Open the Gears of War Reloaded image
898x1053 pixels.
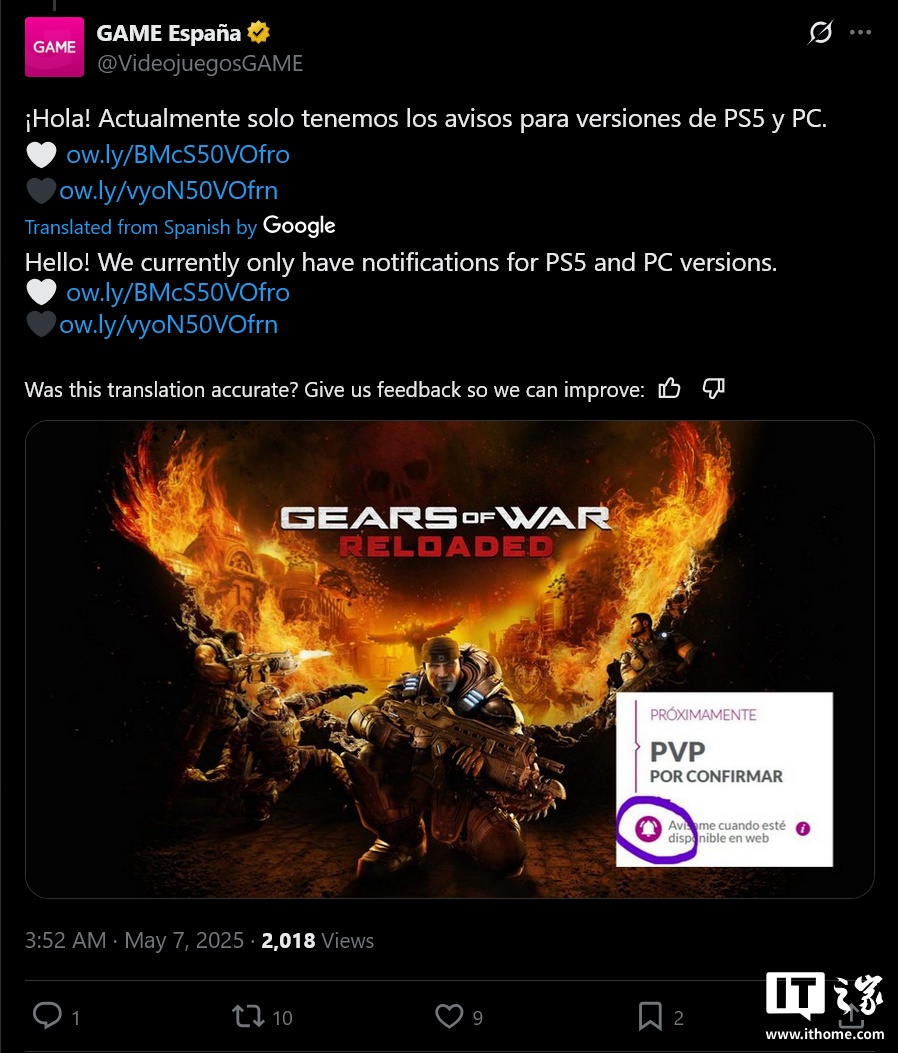click(449, 659)
